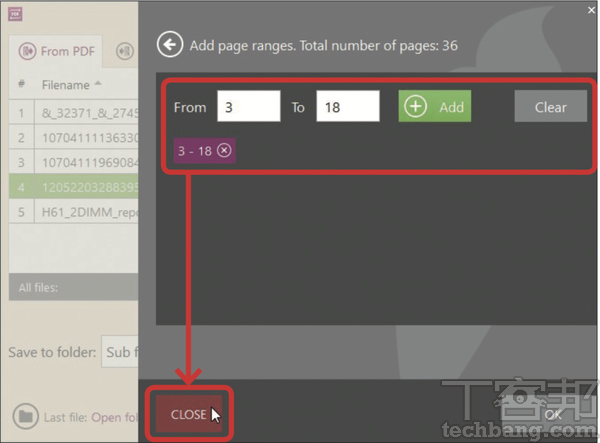Select file row 5 H61_2DIMM
600x443 pixels.
[73, 212]
